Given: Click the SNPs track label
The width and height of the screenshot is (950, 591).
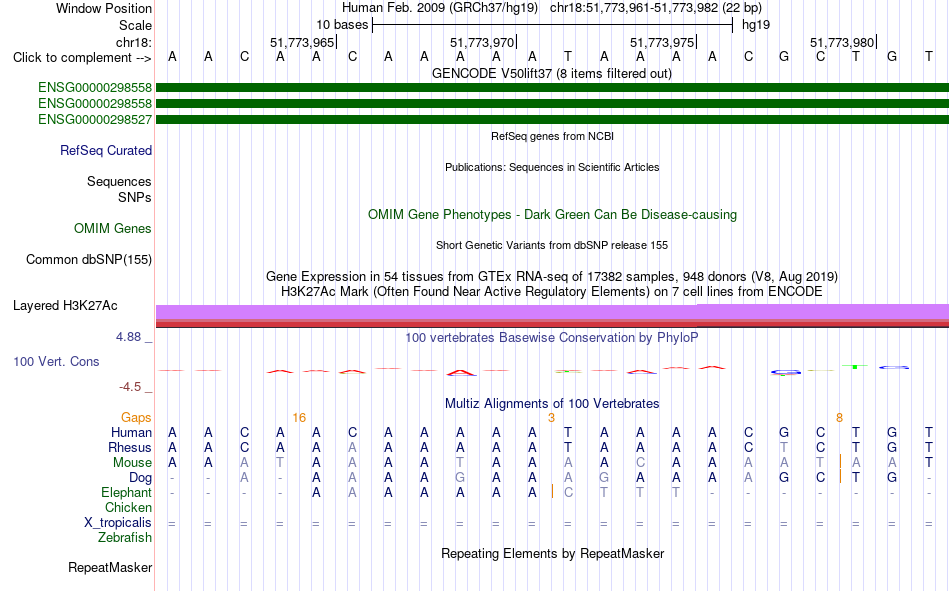Looking at the screenshot, I should [x=135, y=198].
